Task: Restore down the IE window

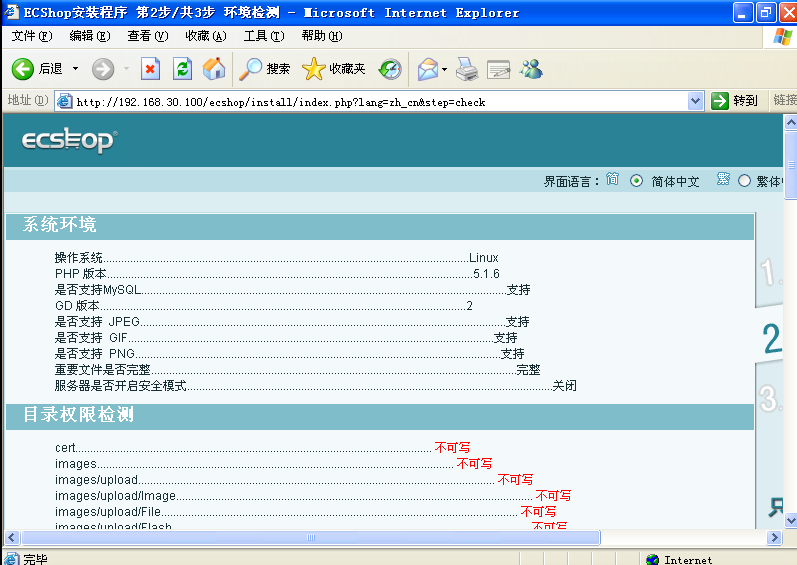Action: (x=765, y=13)
